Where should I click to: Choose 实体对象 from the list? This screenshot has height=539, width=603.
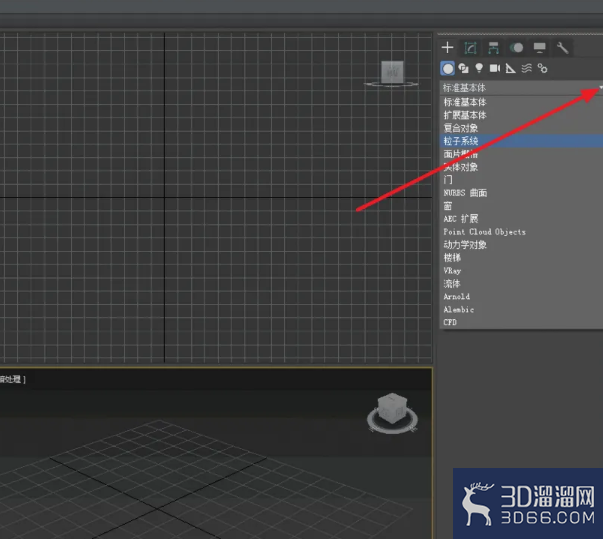521,167
